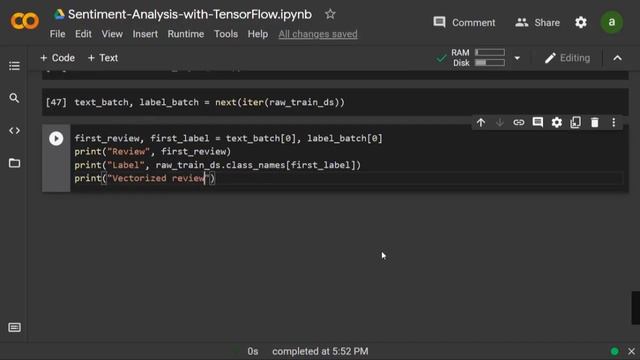Viewport: 640px width, 360px height.
Task: Click the Vectorized review code line
Action: coord(144,178)
